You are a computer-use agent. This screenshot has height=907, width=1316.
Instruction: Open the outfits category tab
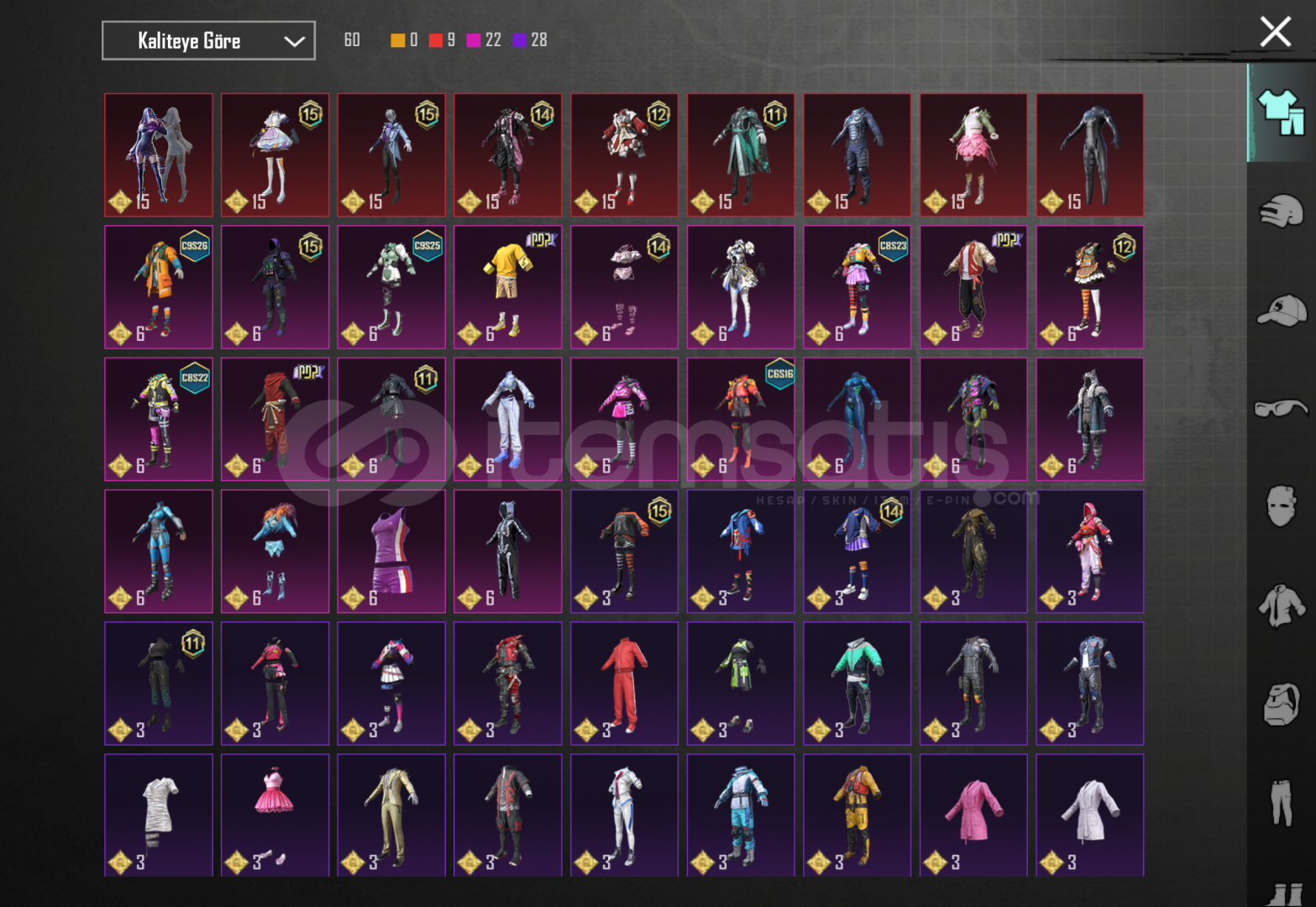point(1281,113)
